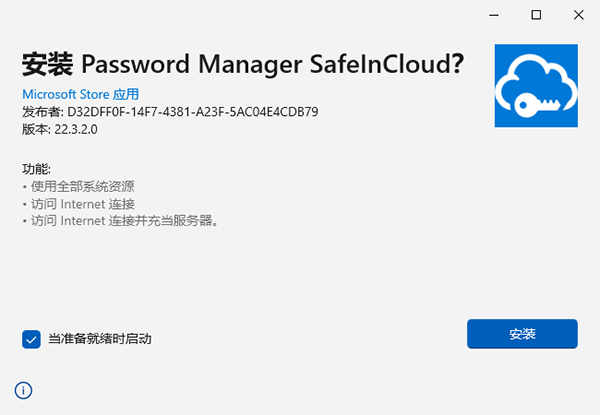Viewport: 600px width, 415px height.
Task: Close the installer dialog
Action: point(579,15)
